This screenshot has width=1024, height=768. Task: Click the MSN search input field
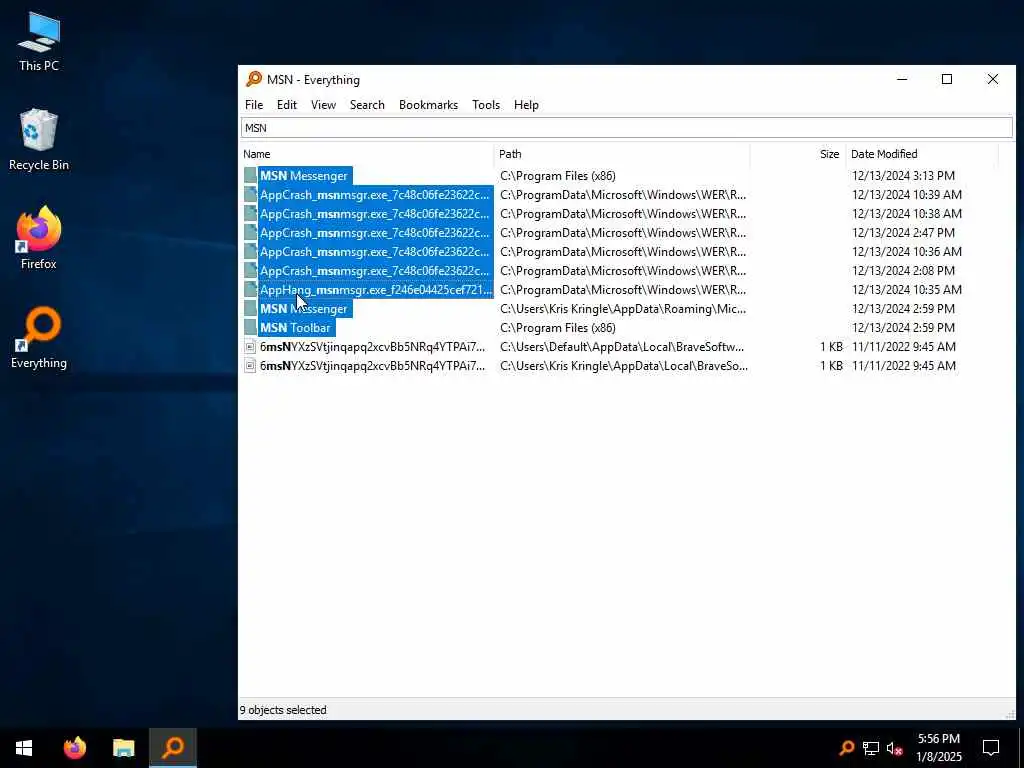pyautogui.click(x=626, y=128)
